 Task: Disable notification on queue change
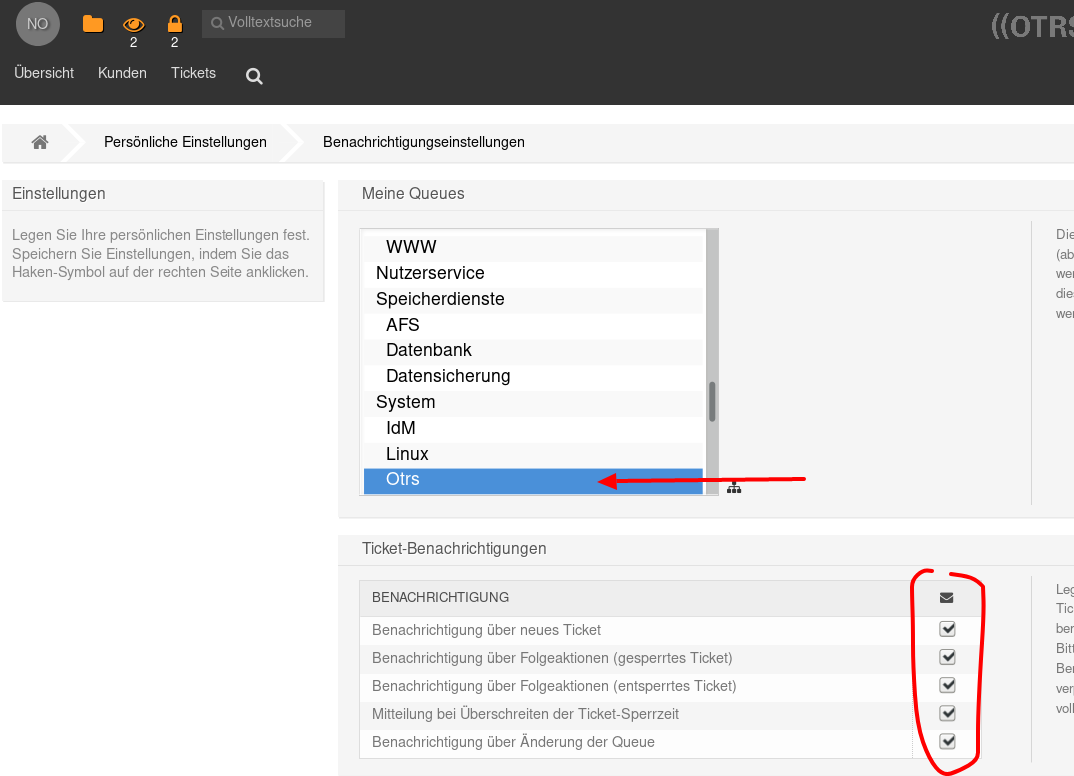947,741
